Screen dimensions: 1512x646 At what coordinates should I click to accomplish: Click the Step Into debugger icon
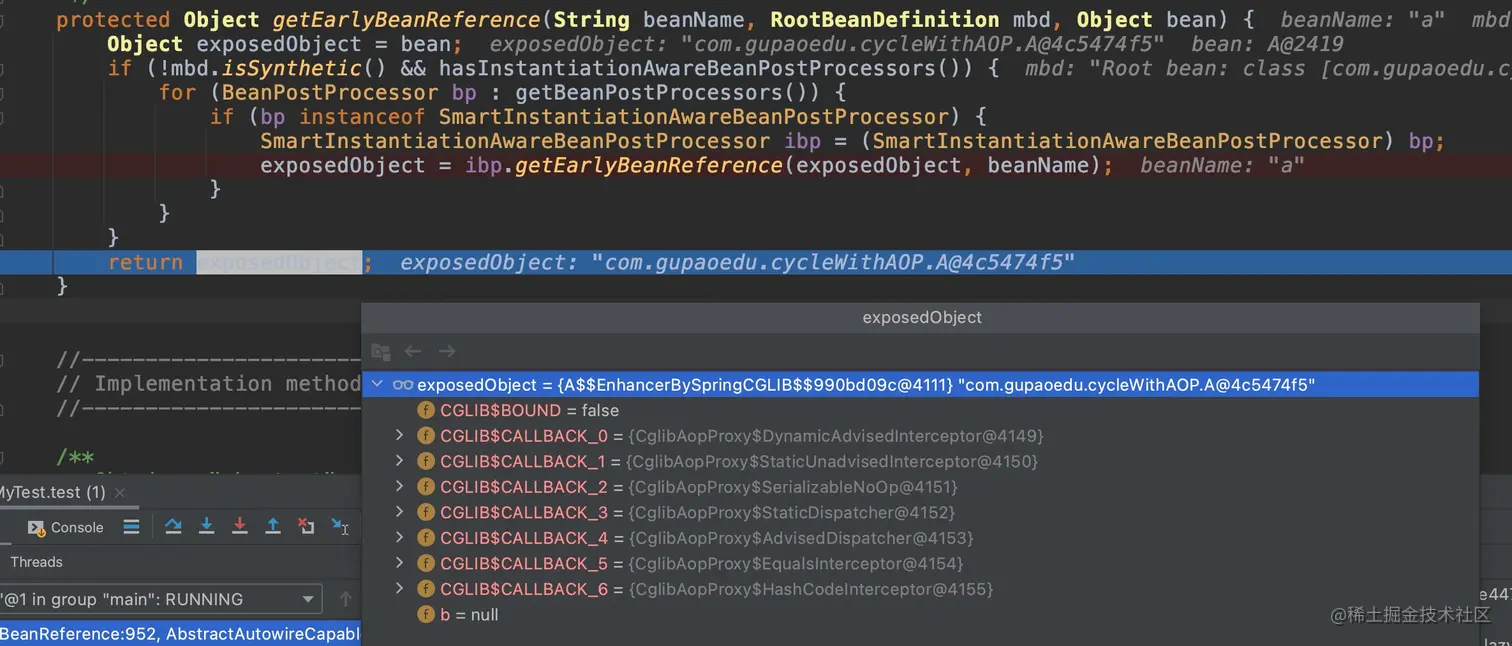point(207,526)
